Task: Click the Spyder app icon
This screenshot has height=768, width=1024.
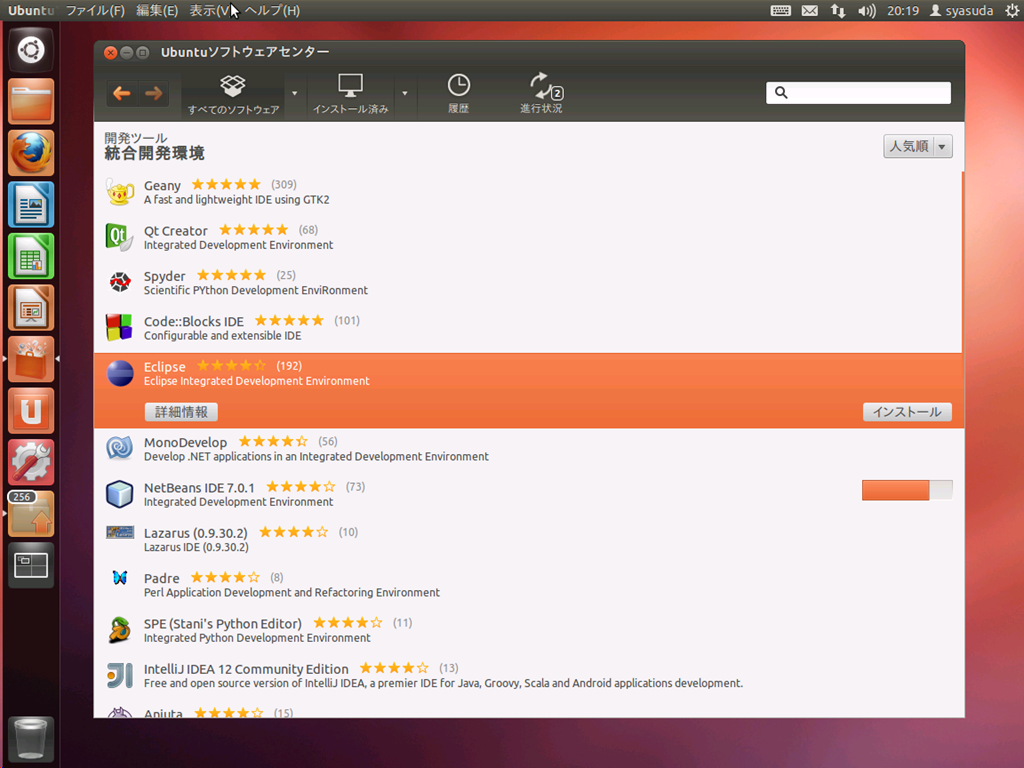Action: click(120, 282)
